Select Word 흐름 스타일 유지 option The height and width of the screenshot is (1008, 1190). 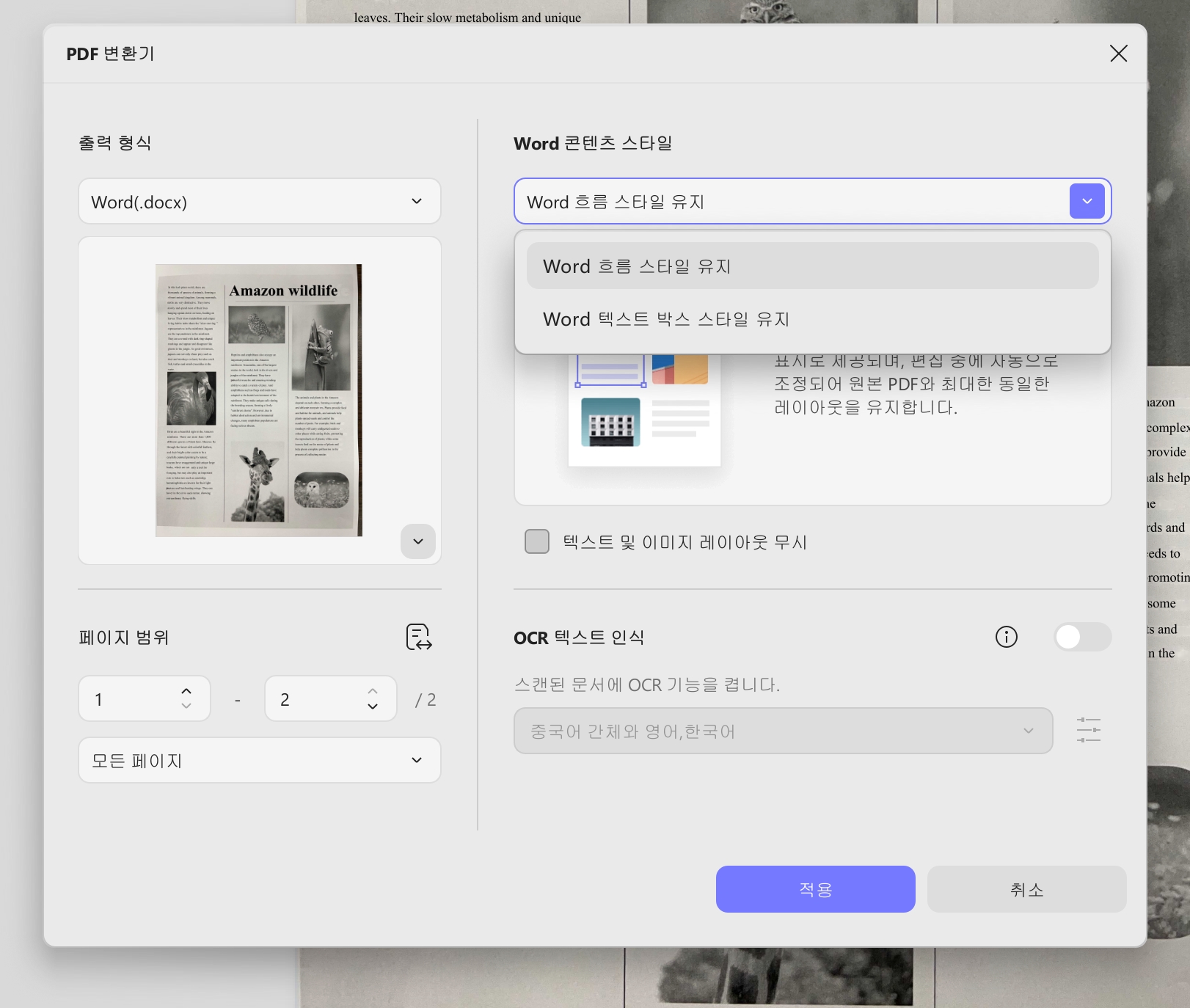[x=812, y=266]
